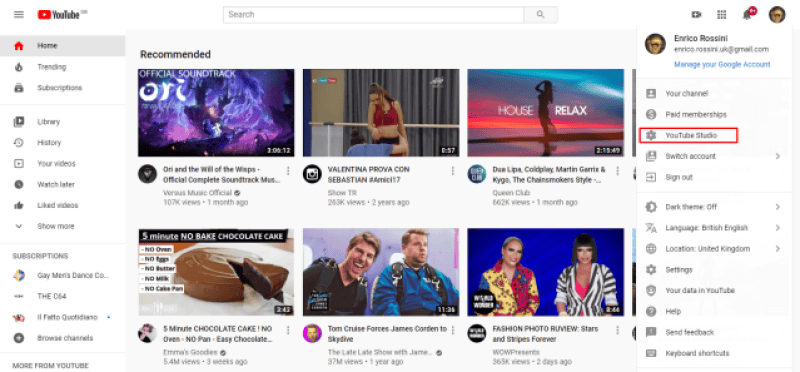Open Gay Men's Dance Co subscription
Image resolution: width=800 pixels, height=372 pixels.
pos(63,276)
